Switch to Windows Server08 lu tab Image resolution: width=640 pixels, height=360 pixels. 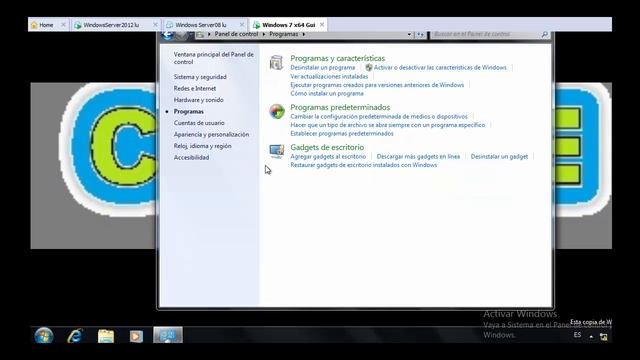click(x=200, y=25)
